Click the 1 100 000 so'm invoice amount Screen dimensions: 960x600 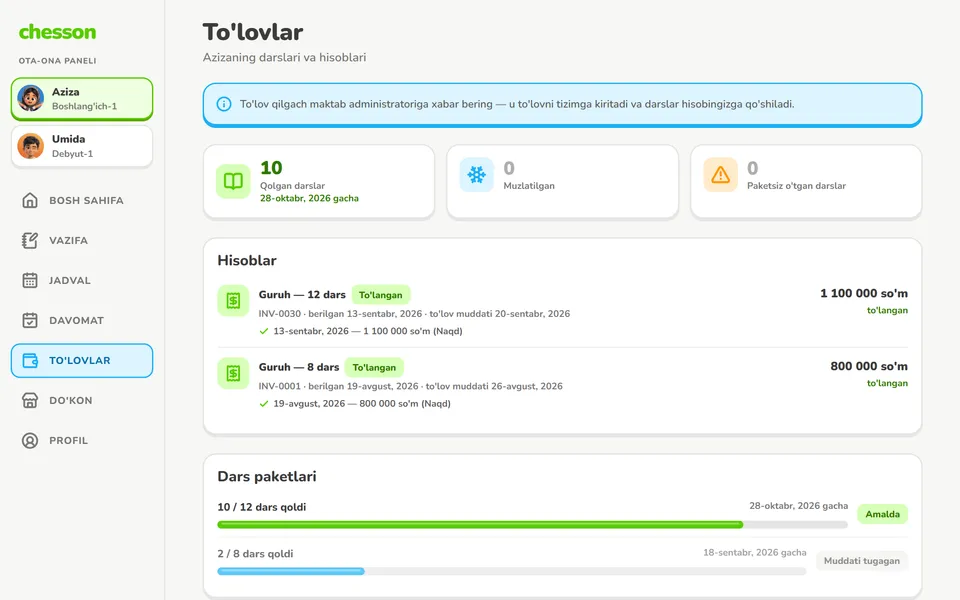(864, 293)
